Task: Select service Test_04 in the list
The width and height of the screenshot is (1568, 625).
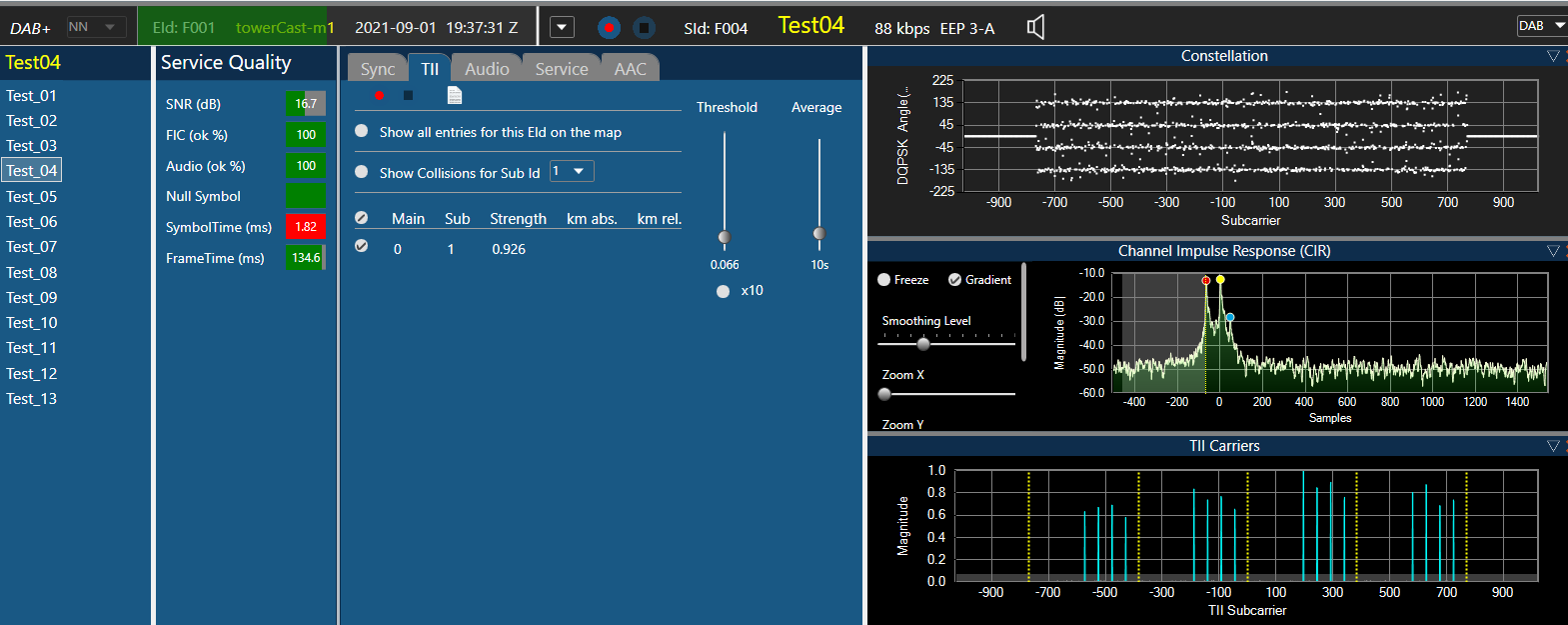Action: (x=32, y=171)
